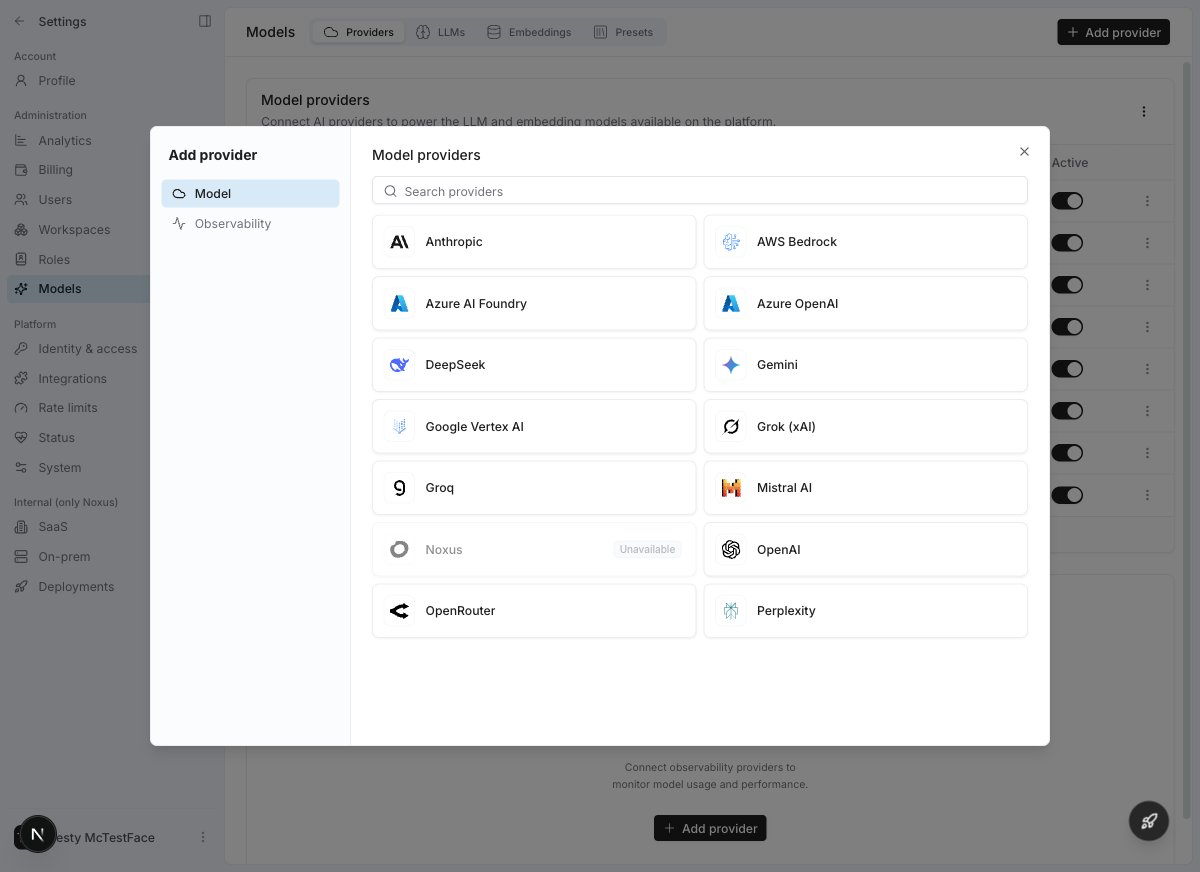Open third provider row actions menu
The image size is (1200, 872).
point(1147,285)
